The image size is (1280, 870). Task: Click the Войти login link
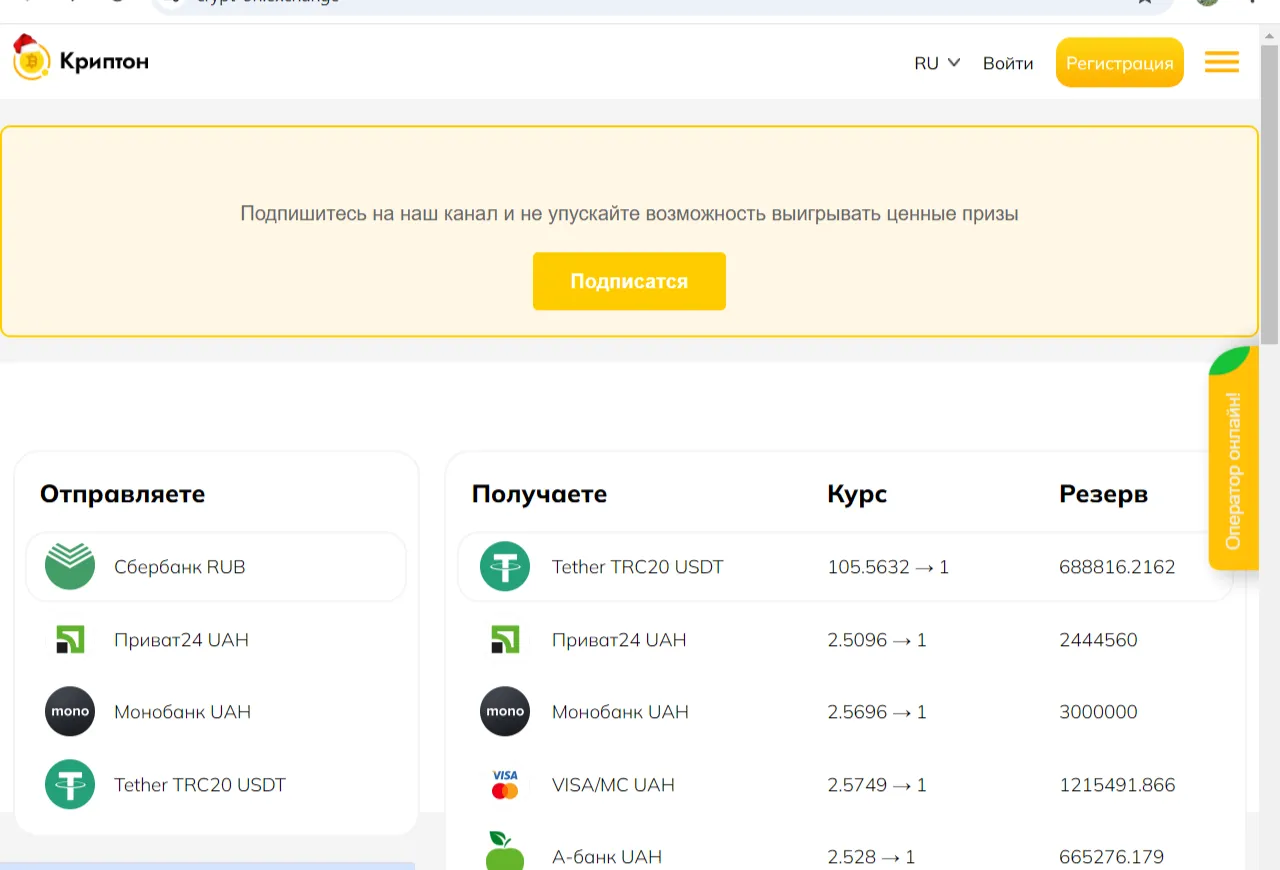(x=1008, y=63)
